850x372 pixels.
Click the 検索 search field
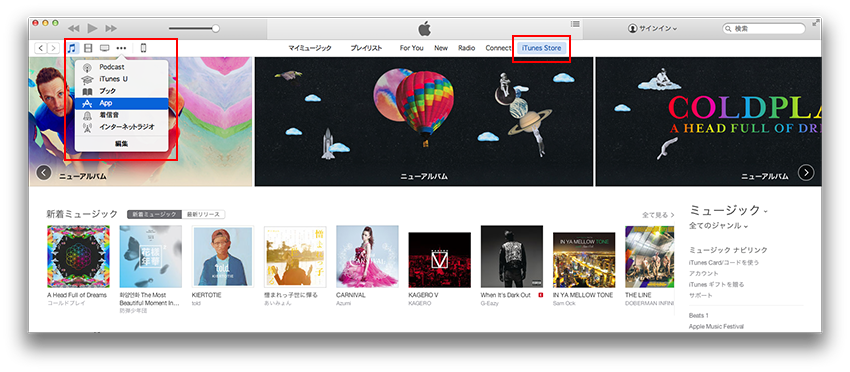[x=764, y=28]
